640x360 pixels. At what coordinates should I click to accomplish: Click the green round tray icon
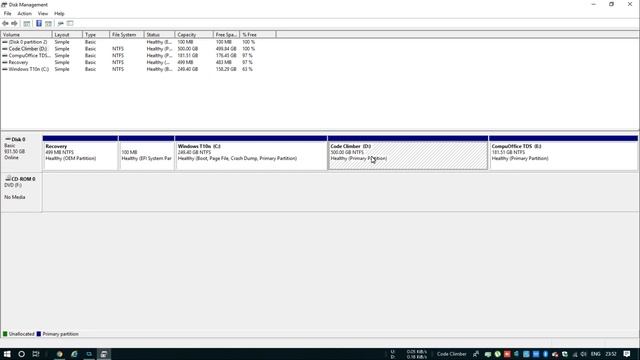point(498,354)
